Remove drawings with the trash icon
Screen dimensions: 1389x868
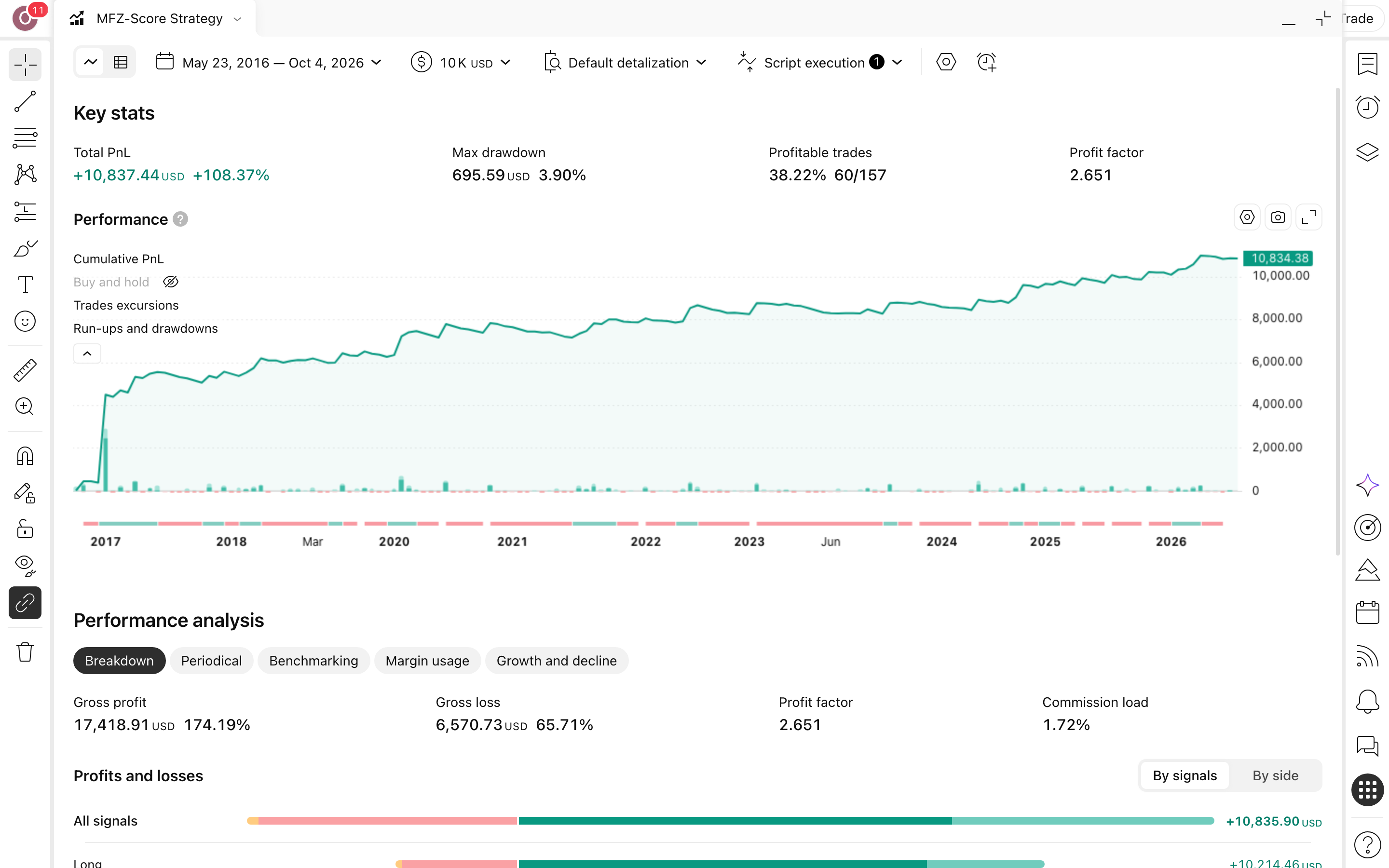click(x=25, y=652)
